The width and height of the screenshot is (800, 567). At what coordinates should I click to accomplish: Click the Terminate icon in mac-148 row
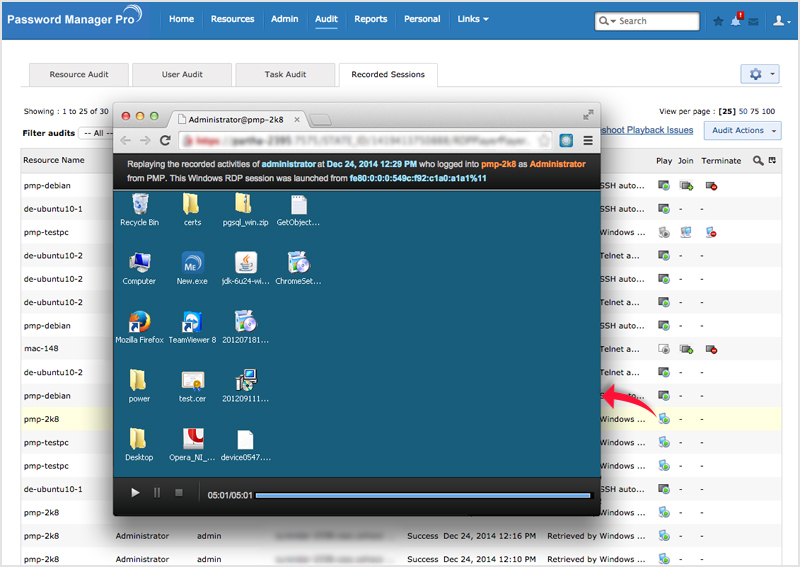coord(711,350)
